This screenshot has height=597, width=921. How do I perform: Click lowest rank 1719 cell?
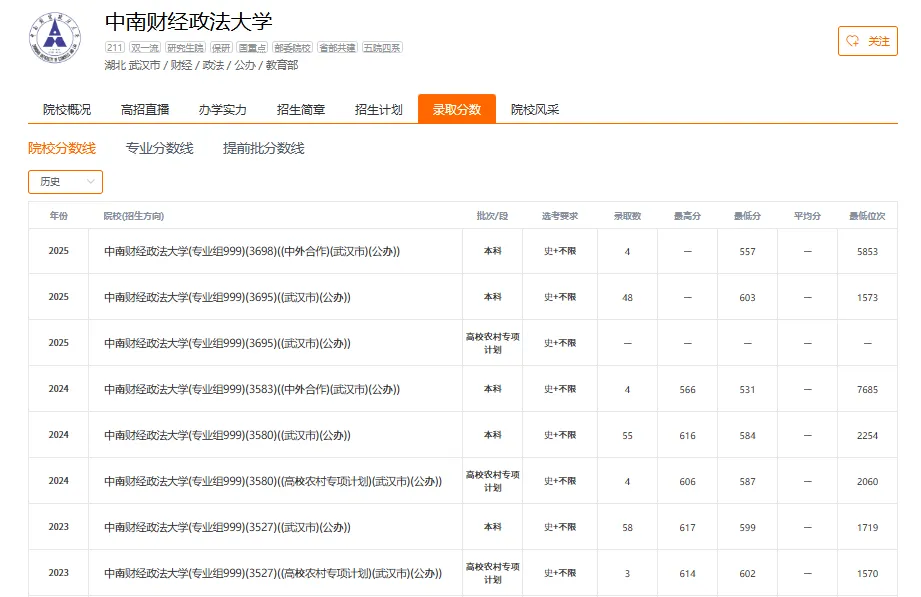point(867,528)
